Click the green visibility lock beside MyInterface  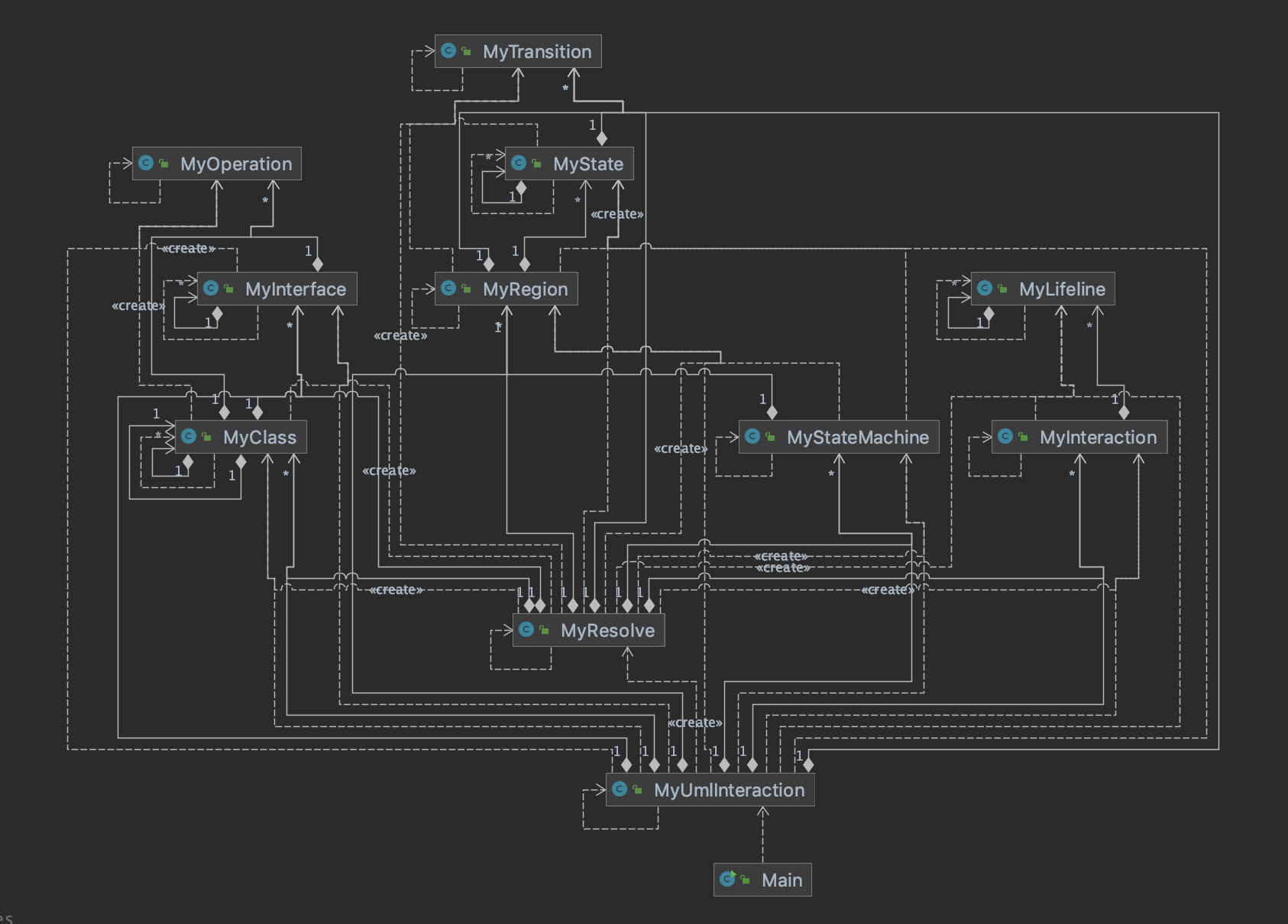pos(228,289)
